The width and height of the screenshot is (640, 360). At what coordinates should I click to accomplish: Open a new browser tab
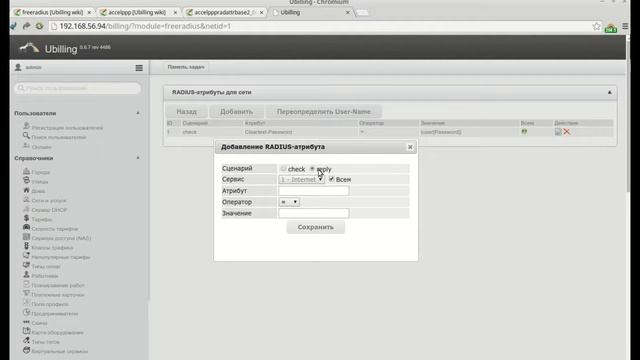pos(362,13)
